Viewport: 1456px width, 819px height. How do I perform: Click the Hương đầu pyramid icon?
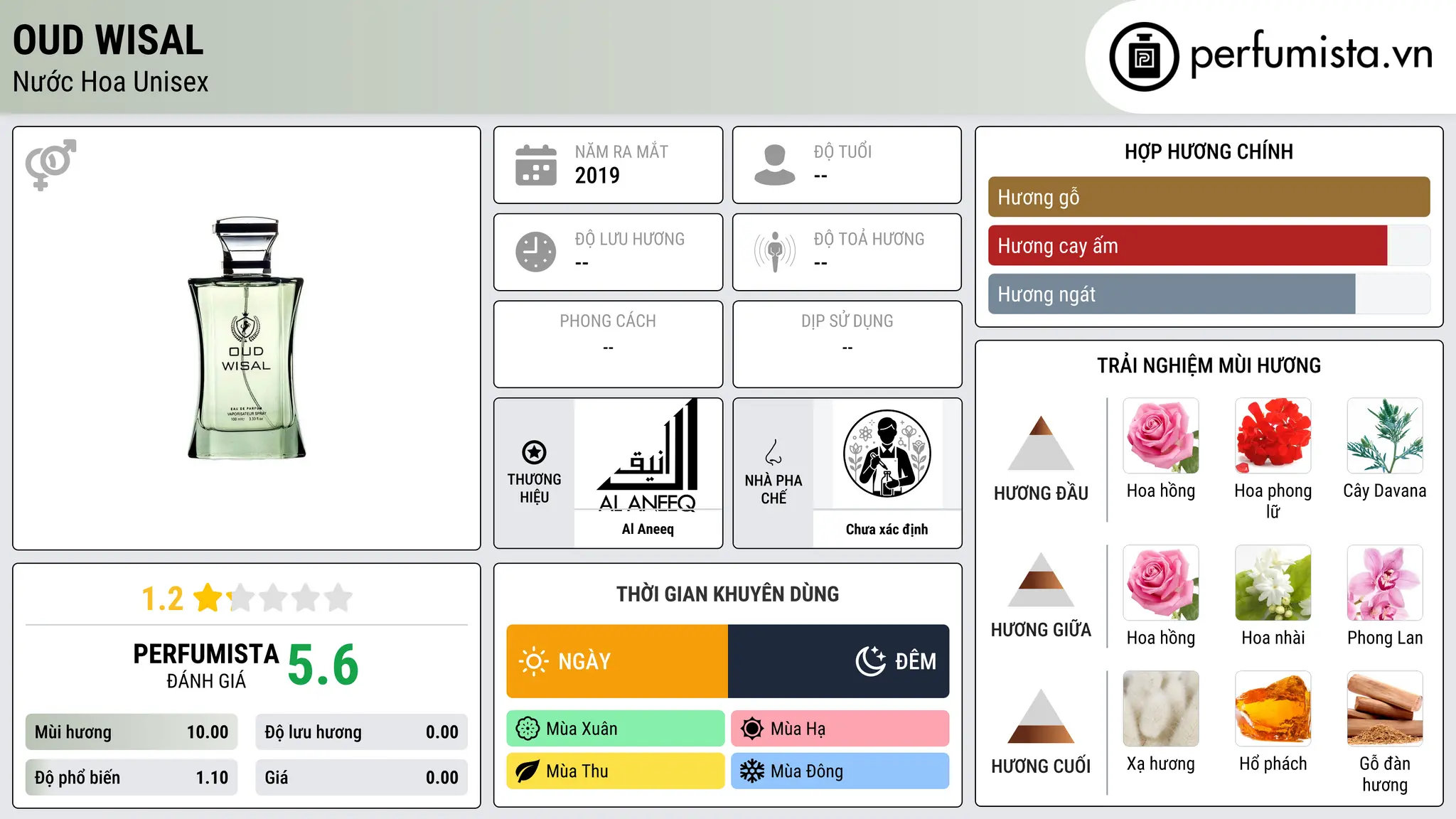click(x=1041, y=443)
